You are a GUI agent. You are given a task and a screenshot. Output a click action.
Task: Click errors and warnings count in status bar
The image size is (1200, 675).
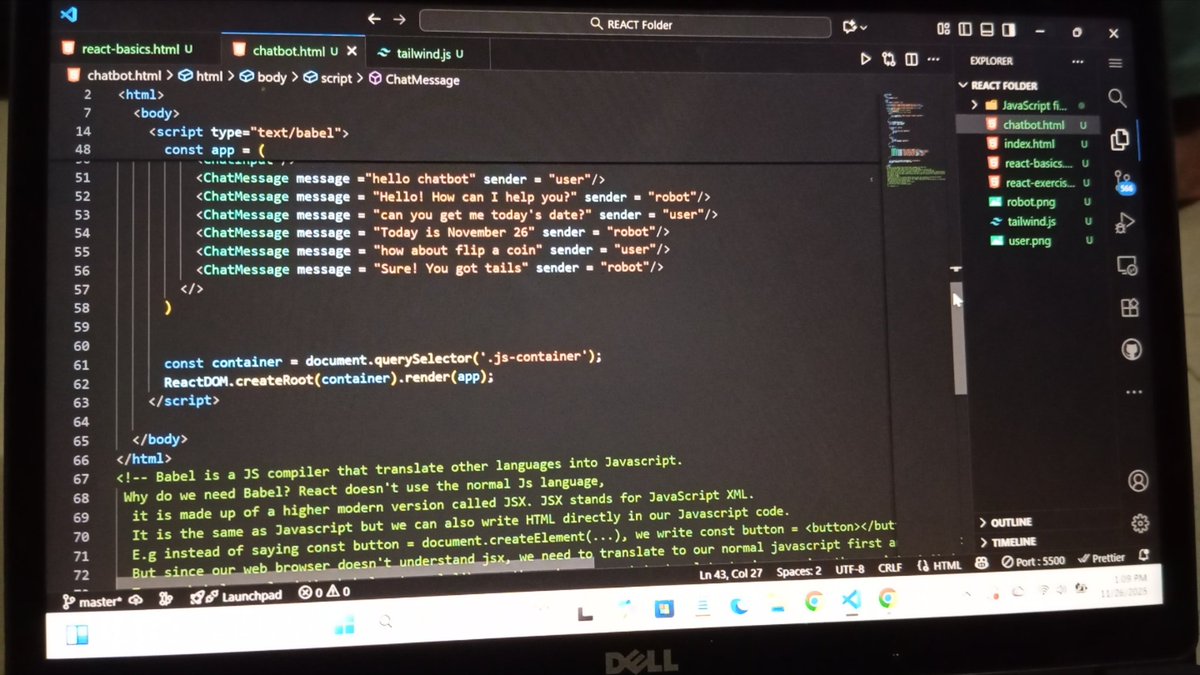(x=324, y=592)
